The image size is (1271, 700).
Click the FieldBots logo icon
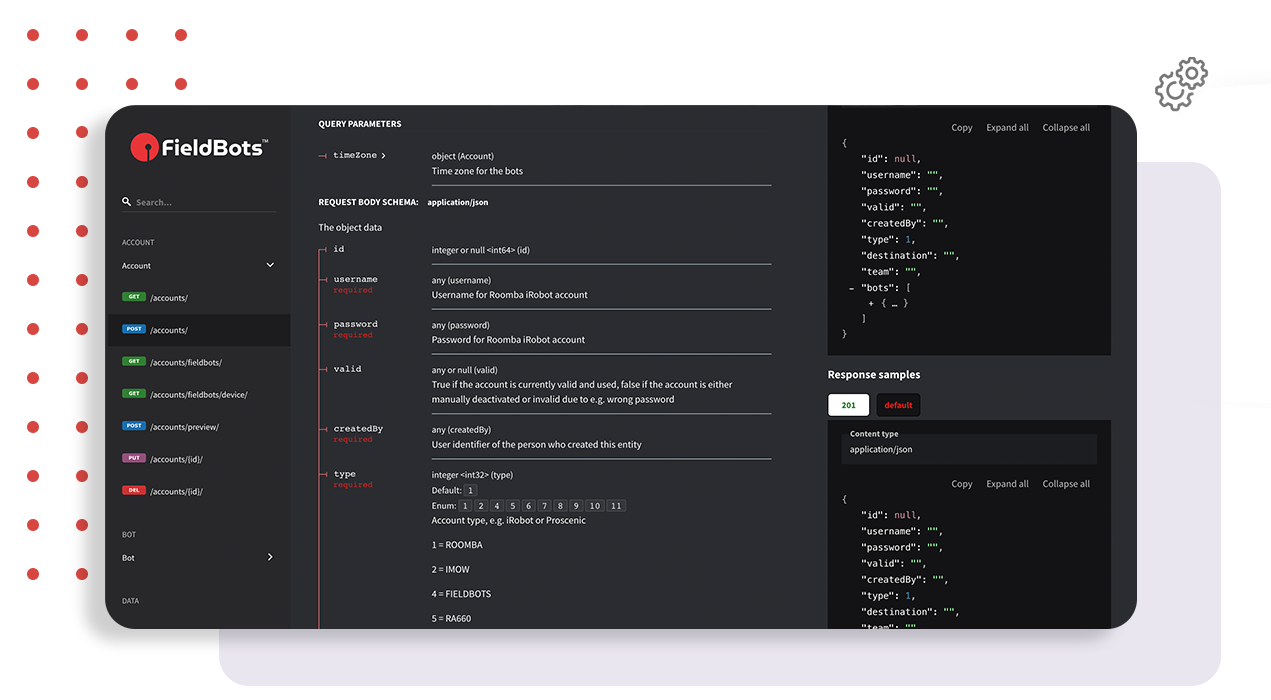(x=147, y=146)
